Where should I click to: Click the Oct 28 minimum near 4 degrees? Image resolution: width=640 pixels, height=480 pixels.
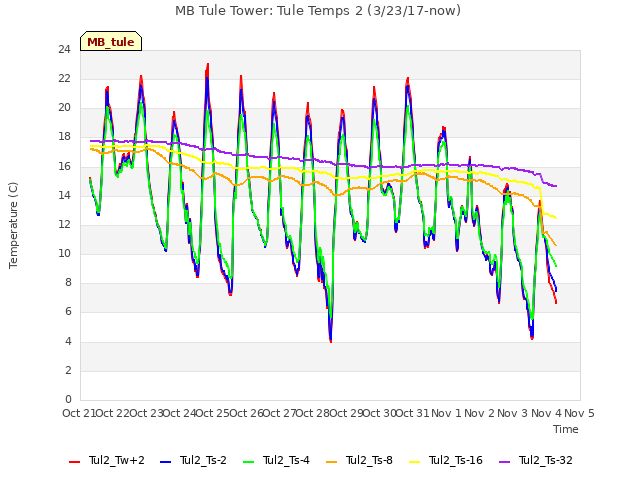[x=331, y=341]
